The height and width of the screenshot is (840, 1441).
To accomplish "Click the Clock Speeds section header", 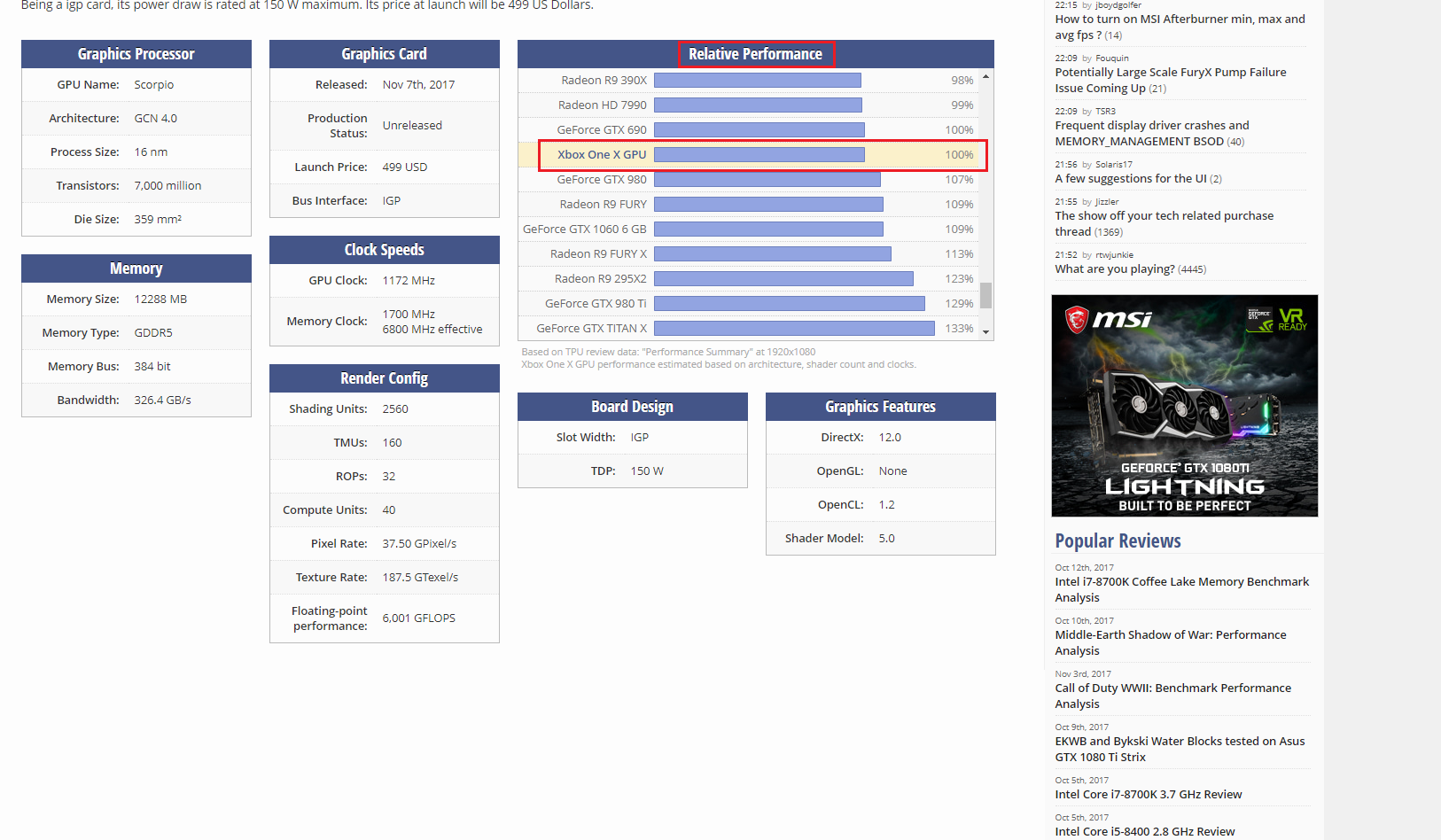I will tap(385, 250).
